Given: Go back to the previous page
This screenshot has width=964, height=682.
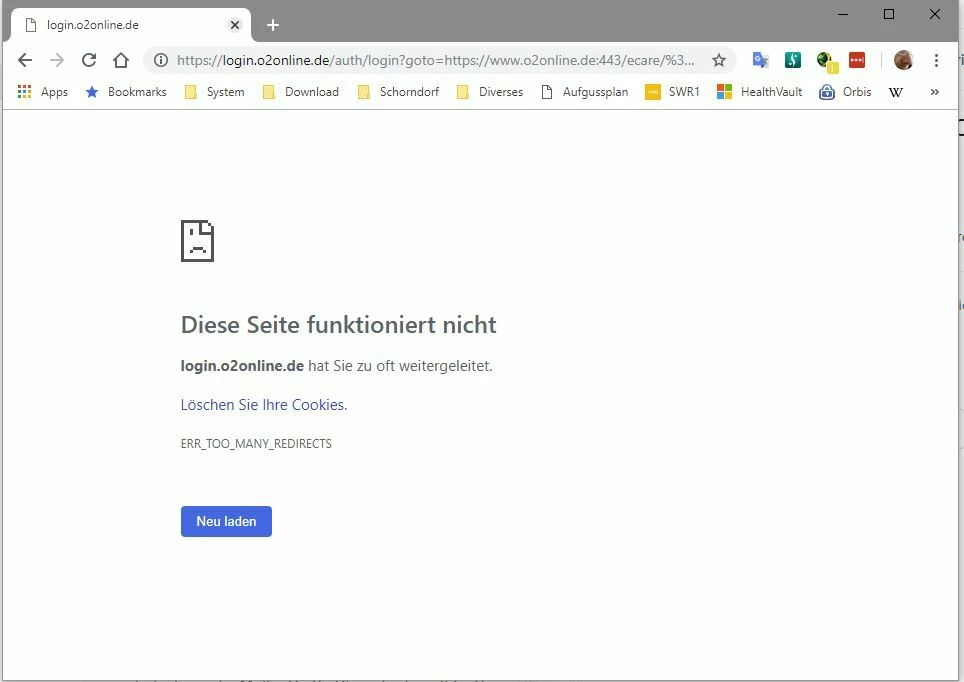Looking at the screenshot, I should [x=25, y=60].
